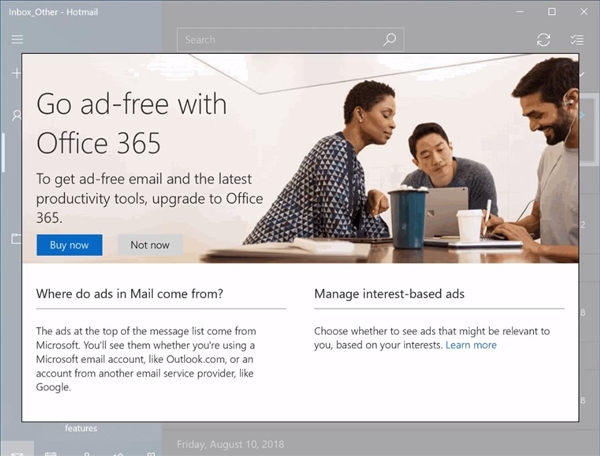Click the magnifier search icon
Viewport: 600px width, 456px height.
pyautogui.click(x=389, y=39)
